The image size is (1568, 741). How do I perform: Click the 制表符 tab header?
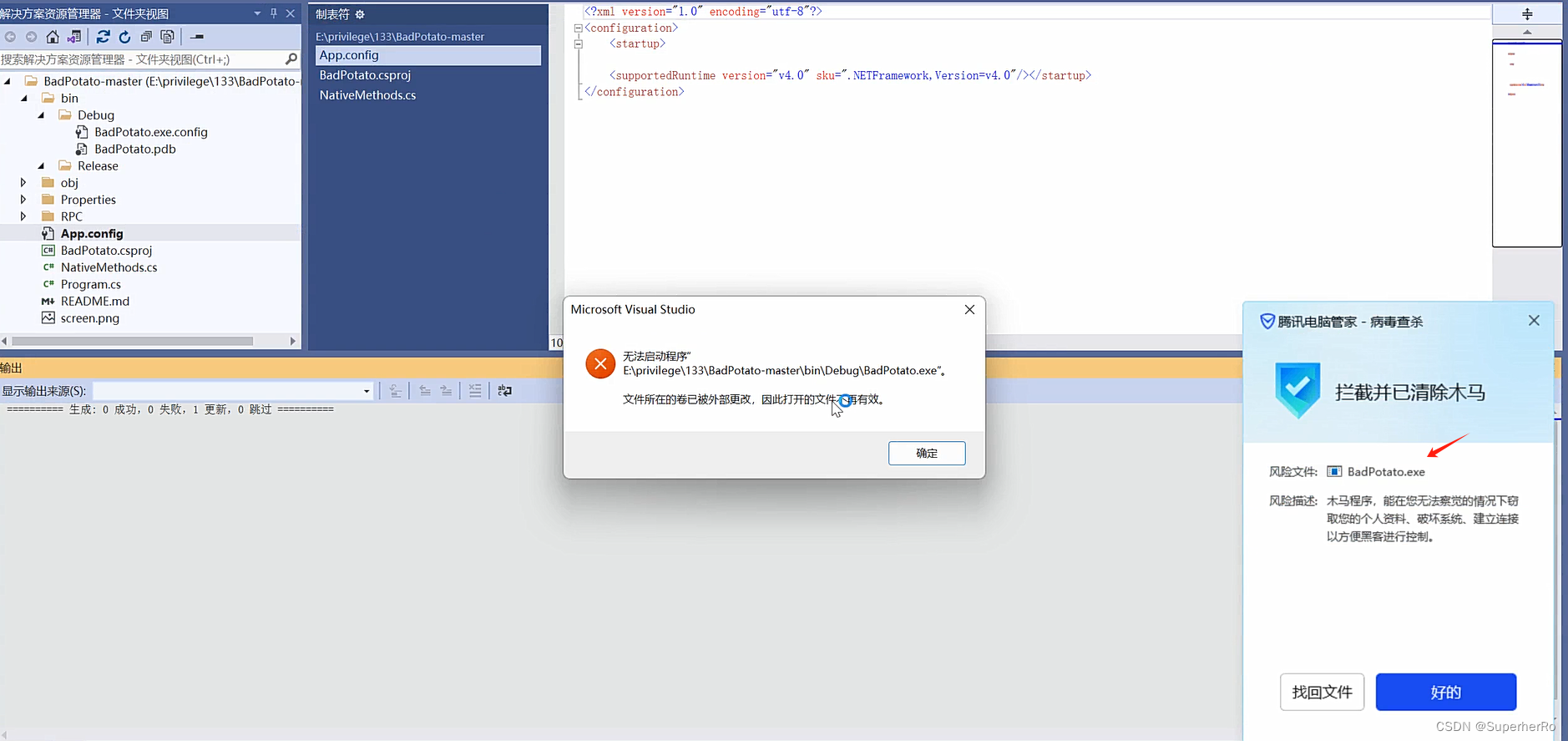(x=332, y=14)
